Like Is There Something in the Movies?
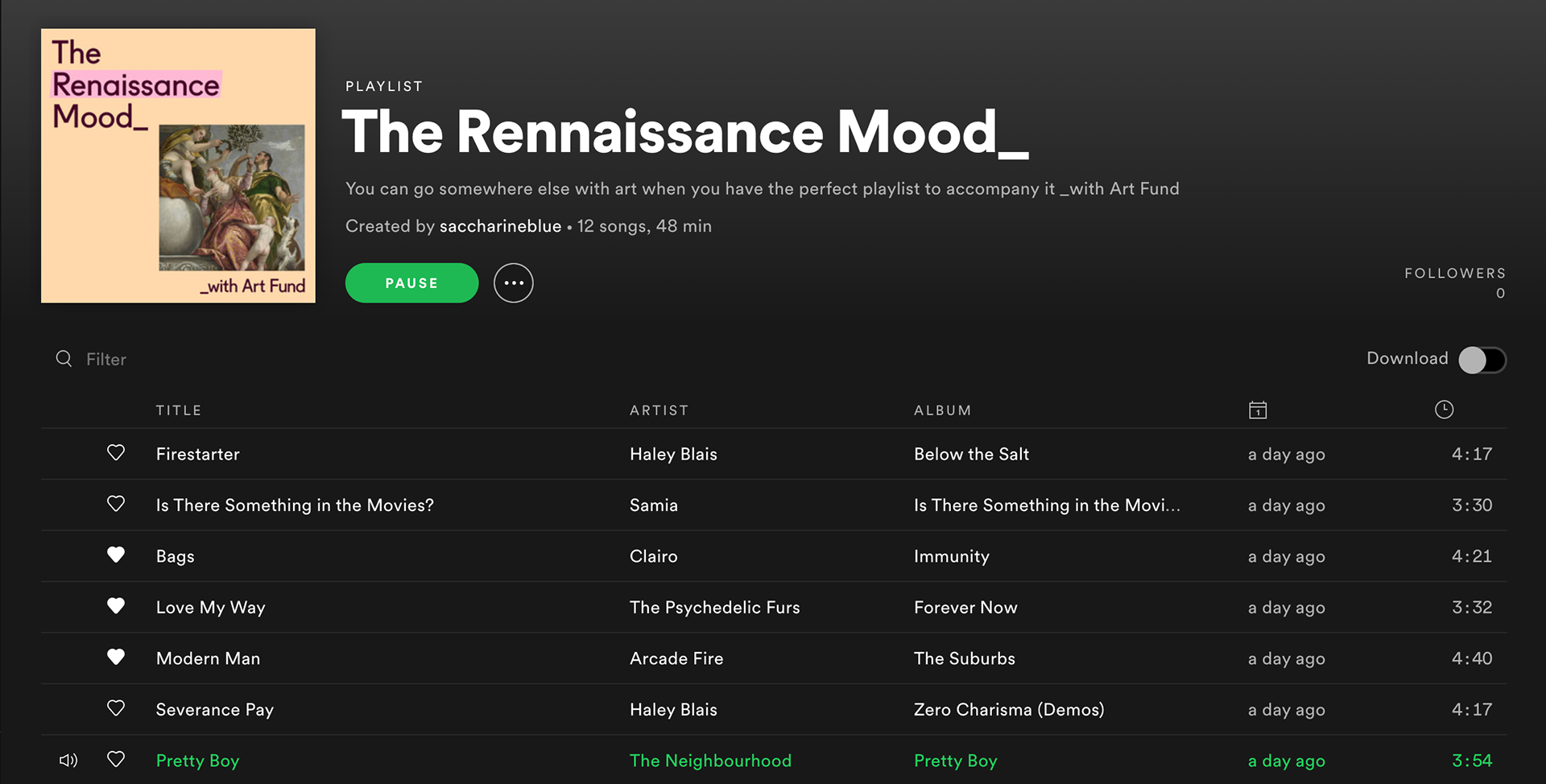Screen dimensions: 1546x784 116,504
